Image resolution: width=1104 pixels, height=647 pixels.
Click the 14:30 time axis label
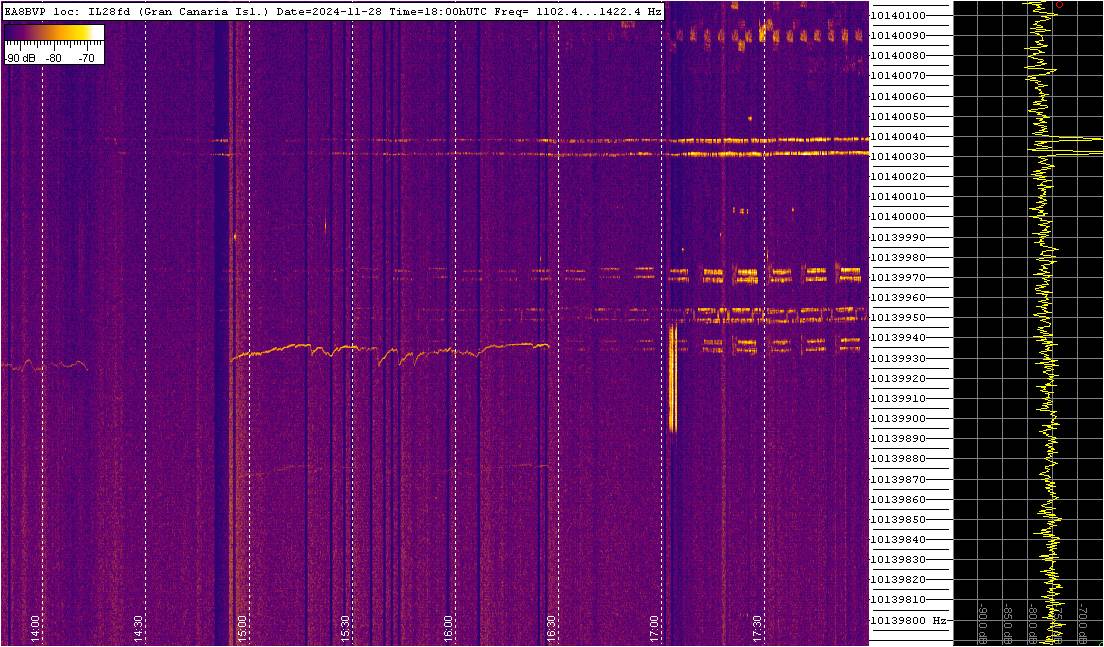(x=139, y=627)
